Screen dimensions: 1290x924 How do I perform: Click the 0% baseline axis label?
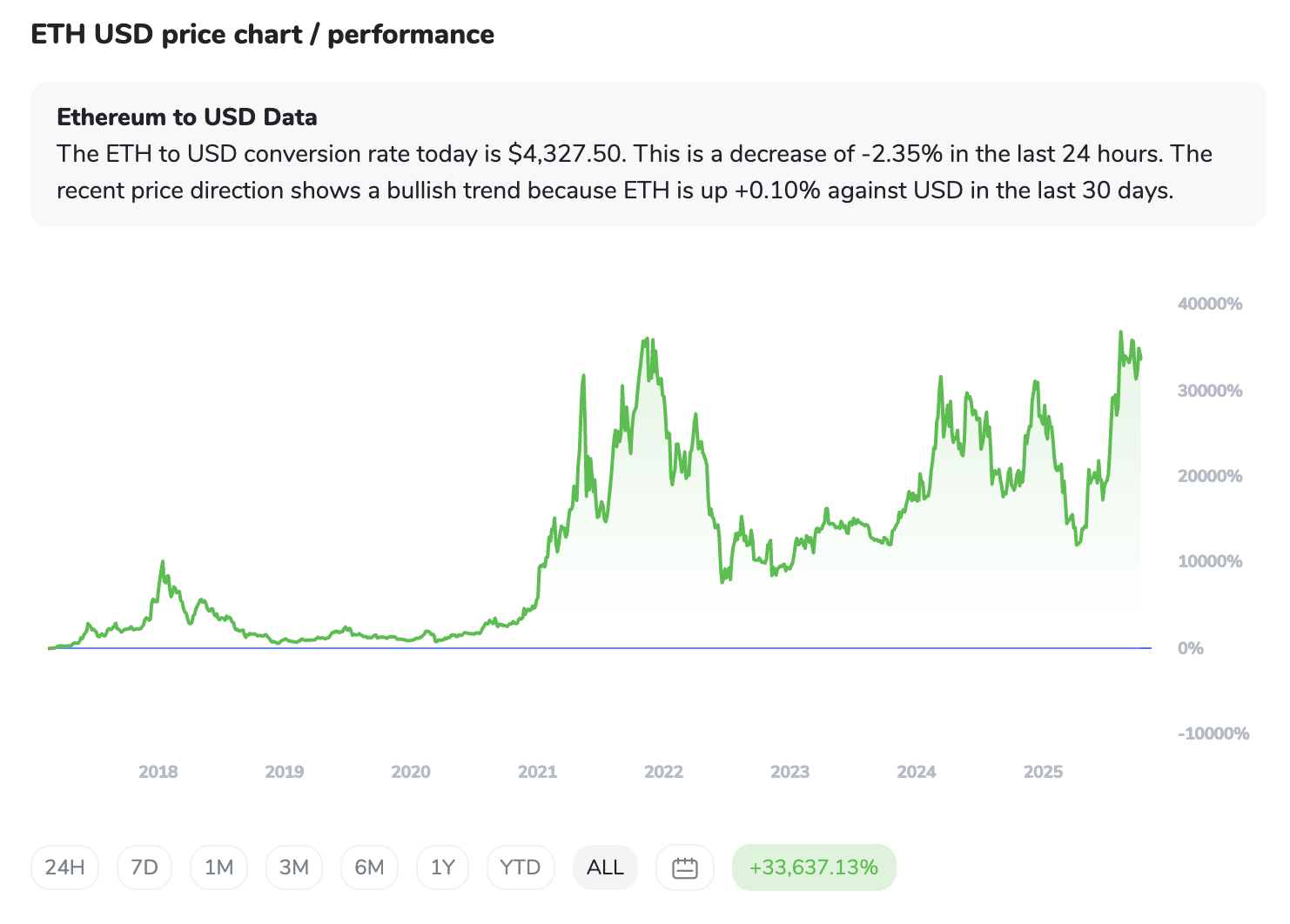pos(1191,649)
